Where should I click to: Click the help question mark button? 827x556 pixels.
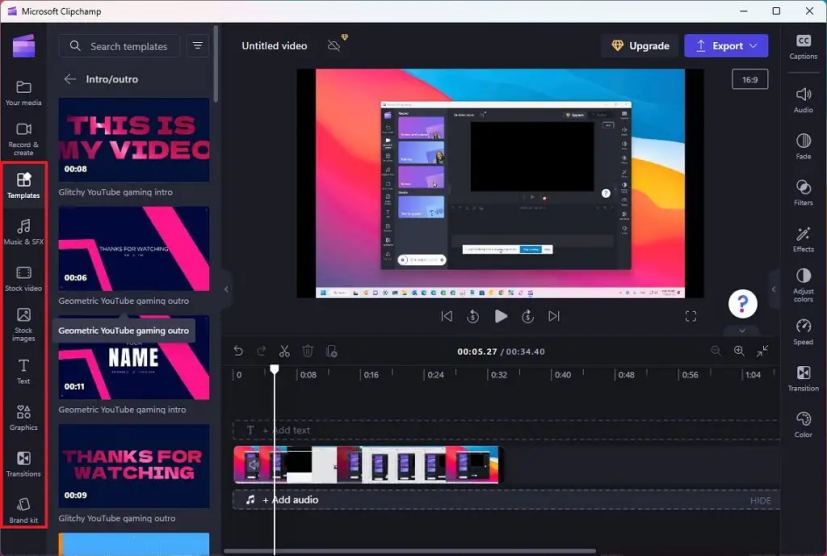(x=743, y=304)
